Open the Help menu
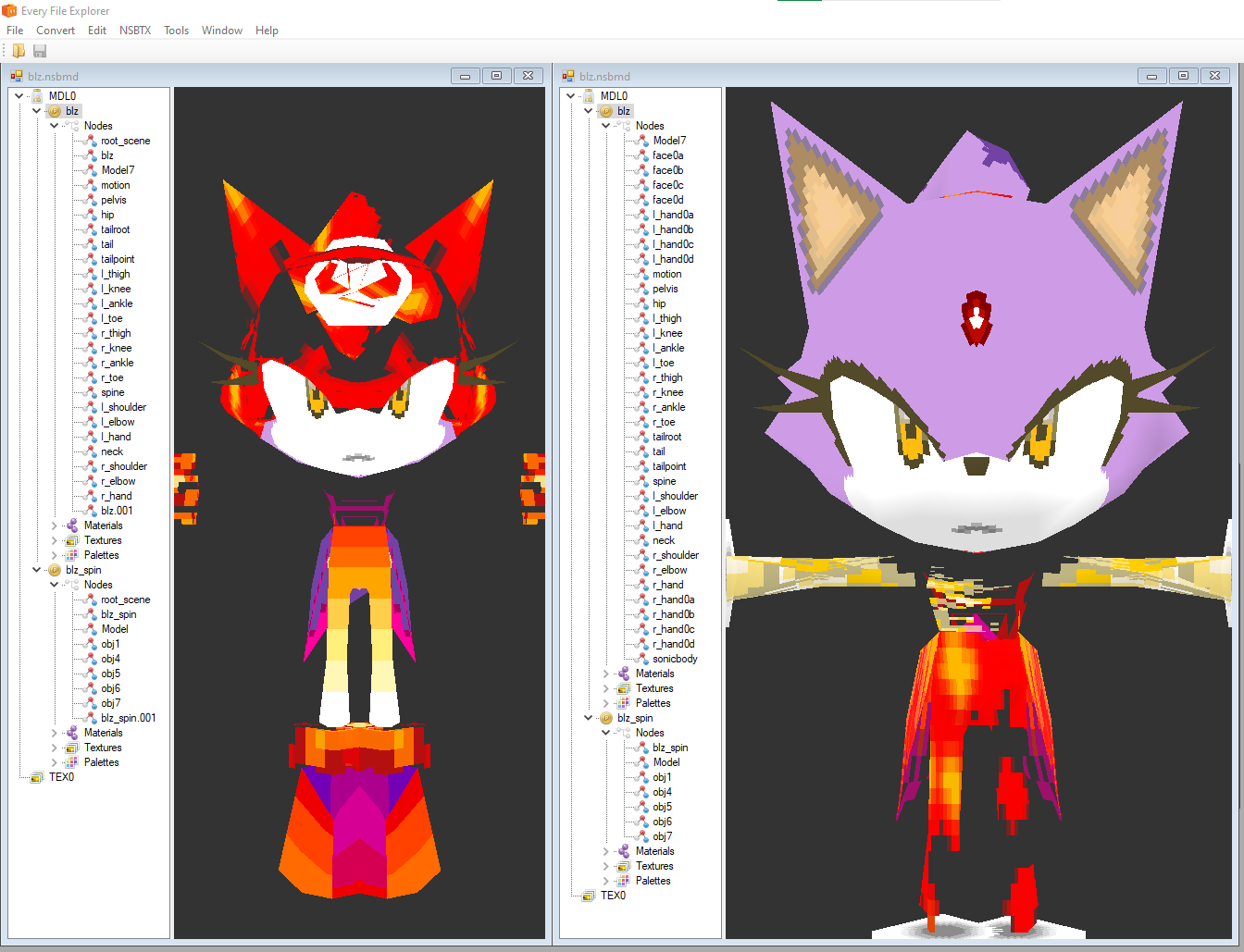1244x952 pixels. point(267,31)
